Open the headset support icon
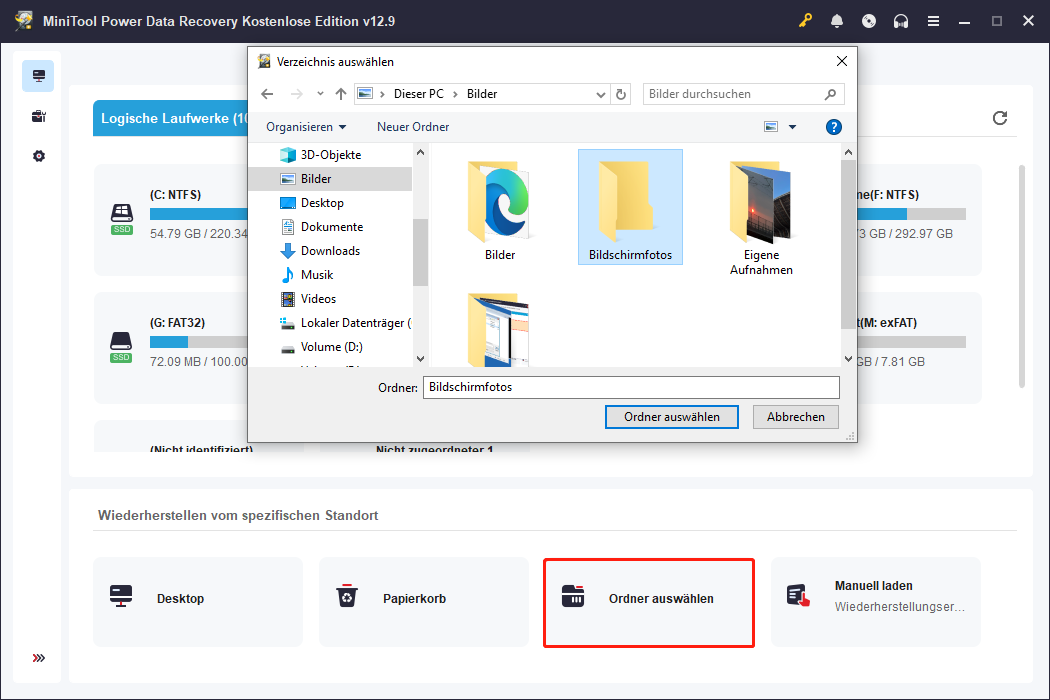This screenshot has width=1050, height=700. [901, 21]
